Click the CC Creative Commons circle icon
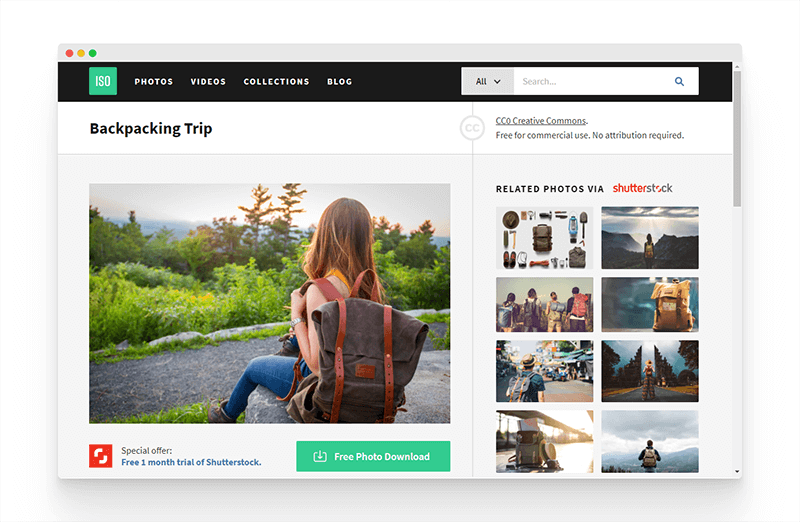The image size is (800, 522). (x=472, y=128)
